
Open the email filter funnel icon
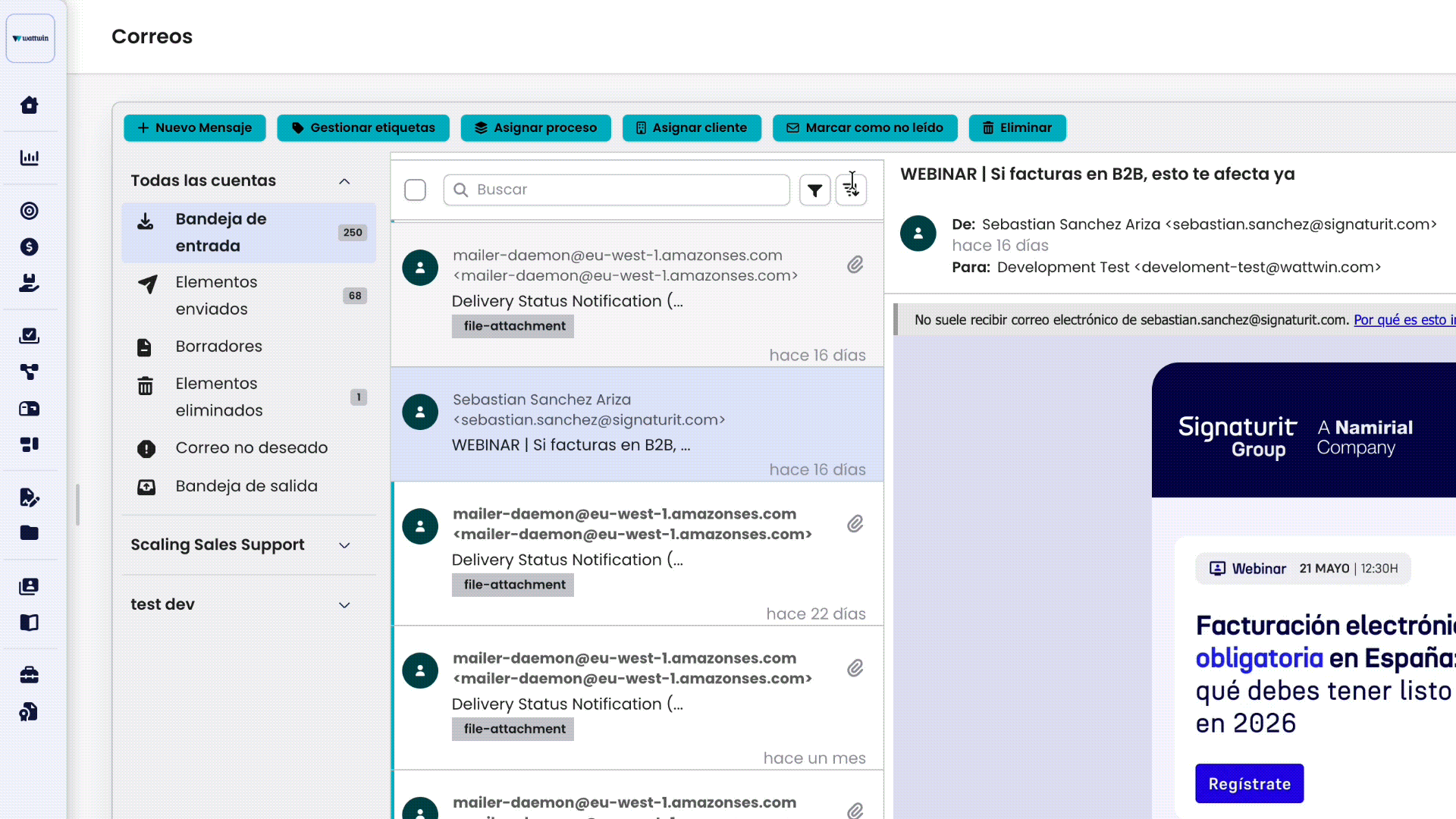[x=815, y=190]
